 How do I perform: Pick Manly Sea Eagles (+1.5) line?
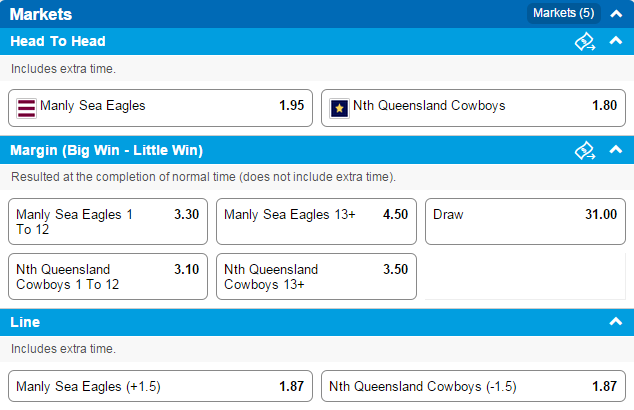point(161,386)
